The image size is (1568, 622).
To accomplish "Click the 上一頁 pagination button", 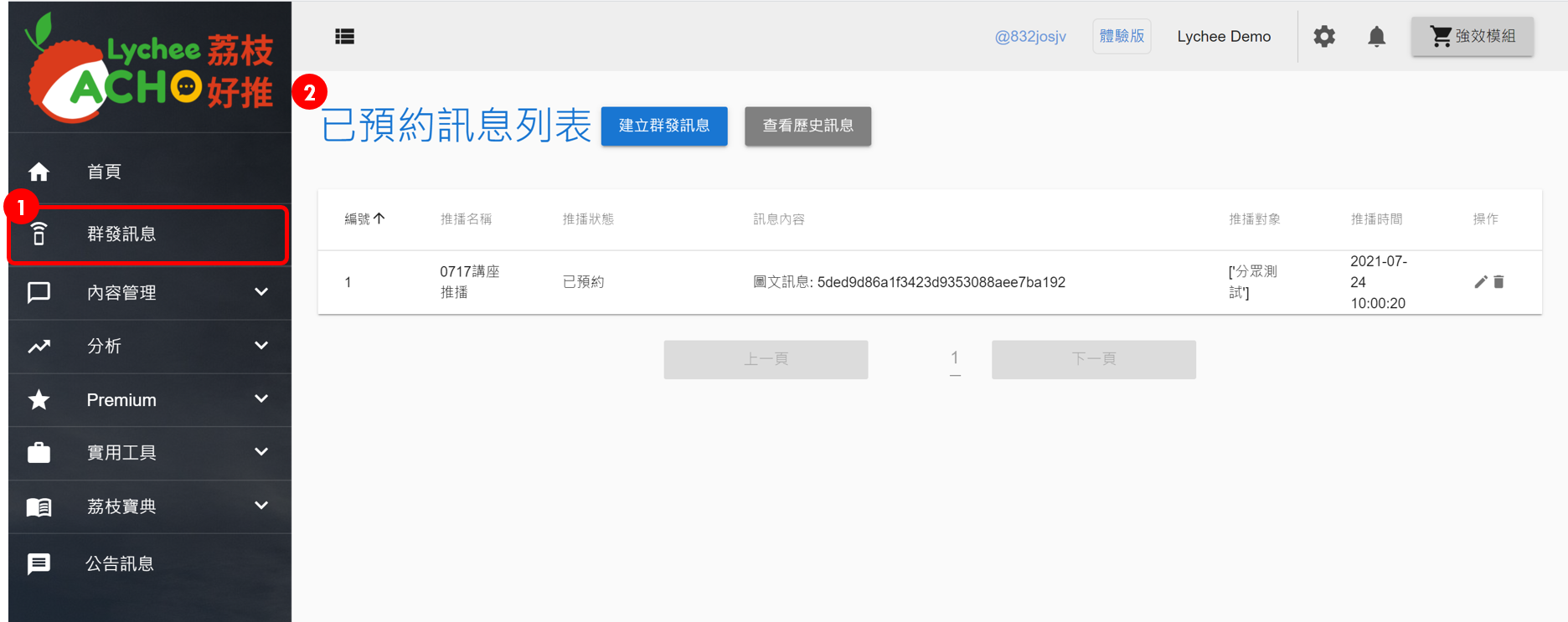I will (766, 359).
